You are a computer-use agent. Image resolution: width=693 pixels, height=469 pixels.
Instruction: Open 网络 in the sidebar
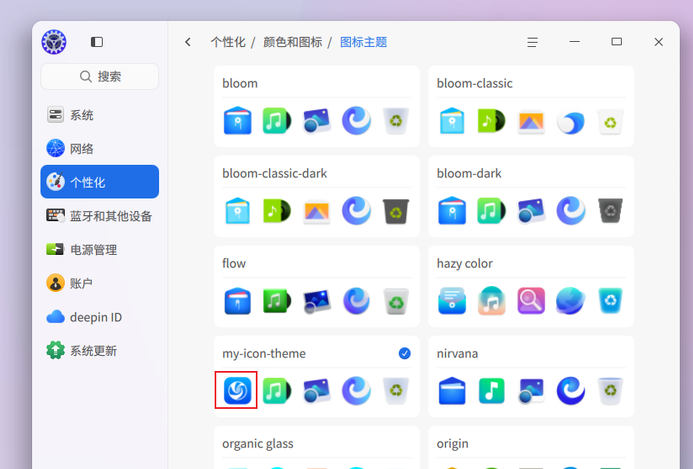point(100,149)
